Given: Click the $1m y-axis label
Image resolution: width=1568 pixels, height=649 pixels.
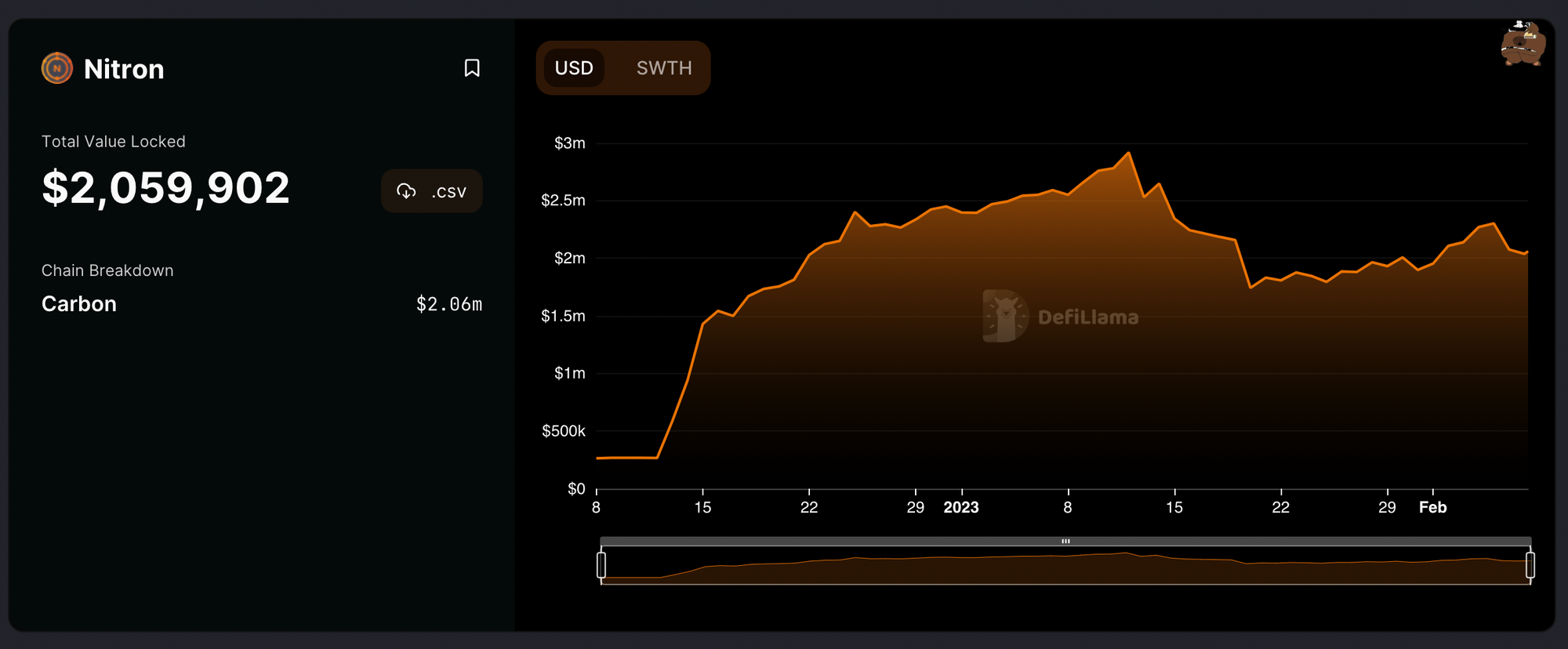Looking at the screenshot, I should 570,373.
